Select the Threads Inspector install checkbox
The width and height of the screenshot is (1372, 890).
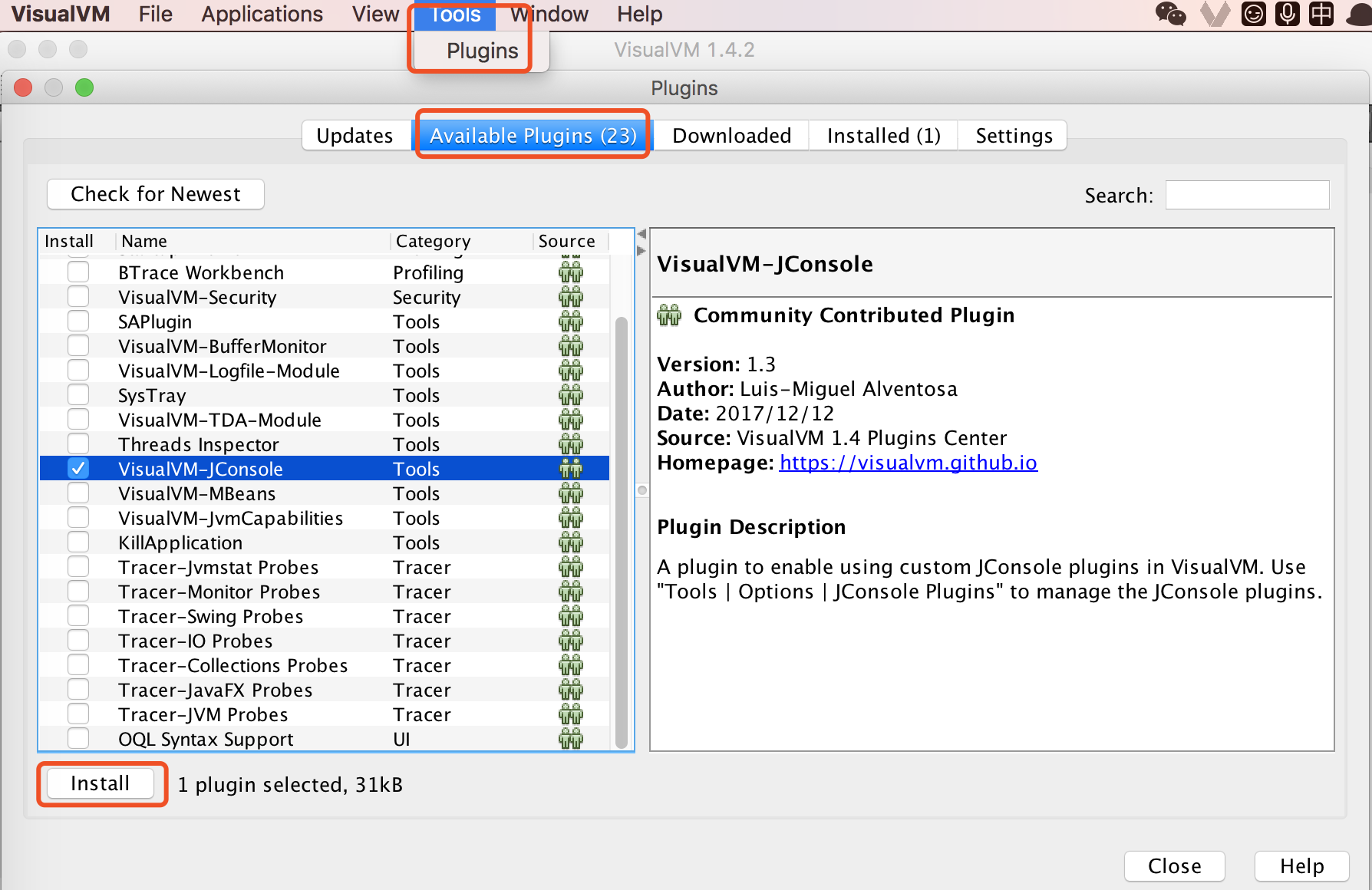coord(78,444)
